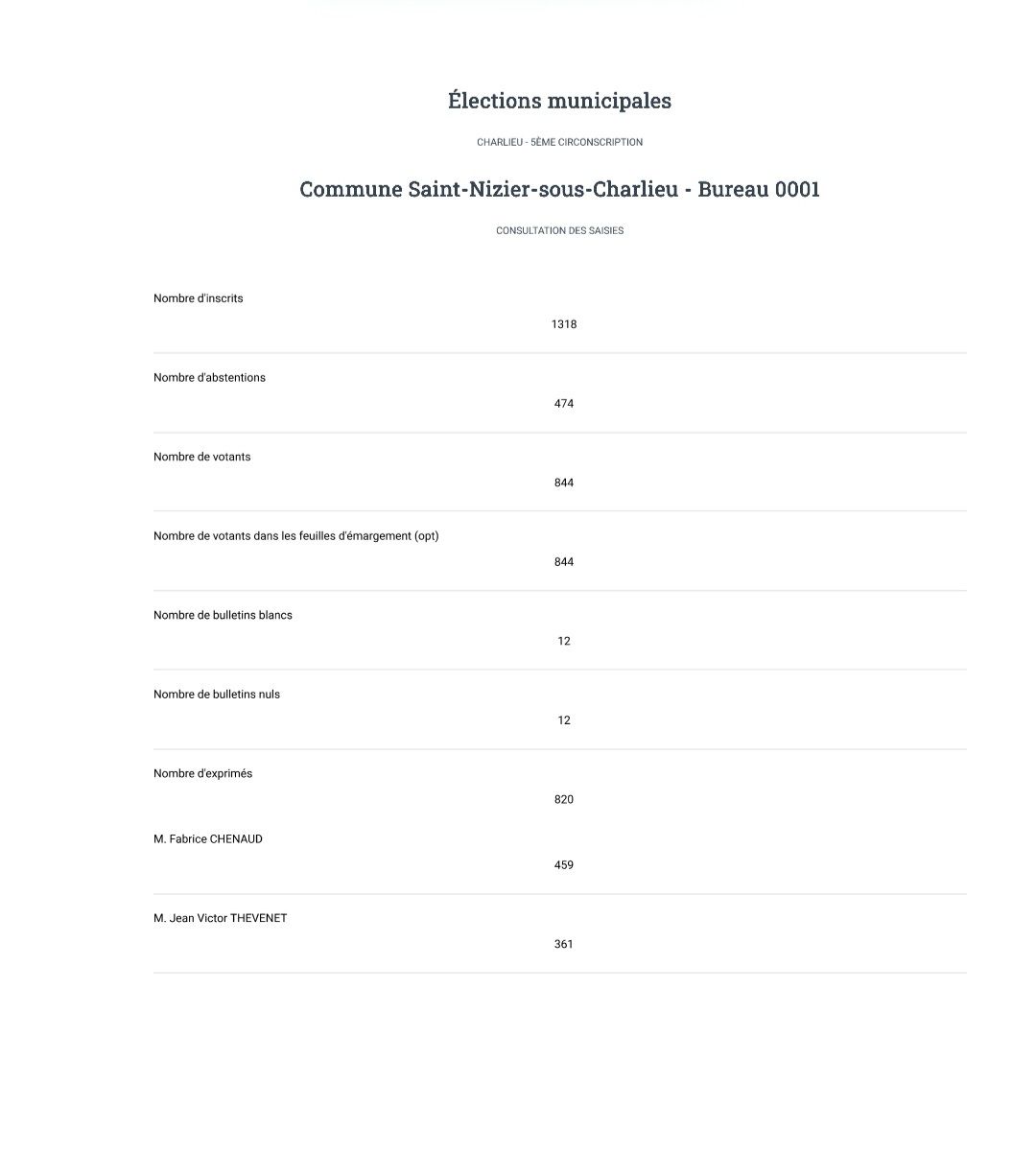Click the exprimés value 820
Viewport: 1036px width, 1155px height.
[x=564, y=799]
